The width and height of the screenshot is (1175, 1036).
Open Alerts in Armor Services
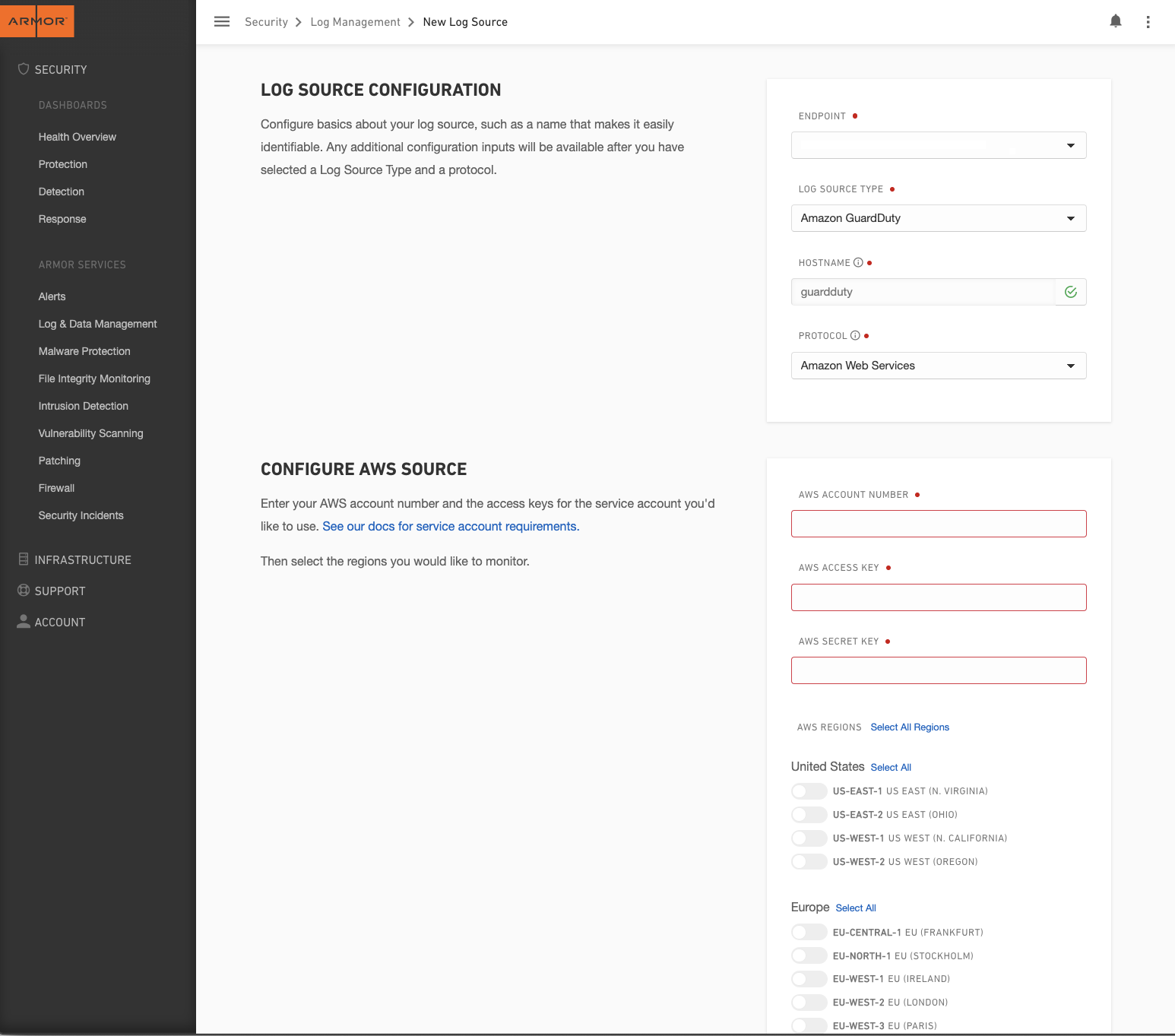(x=52, y=296)
